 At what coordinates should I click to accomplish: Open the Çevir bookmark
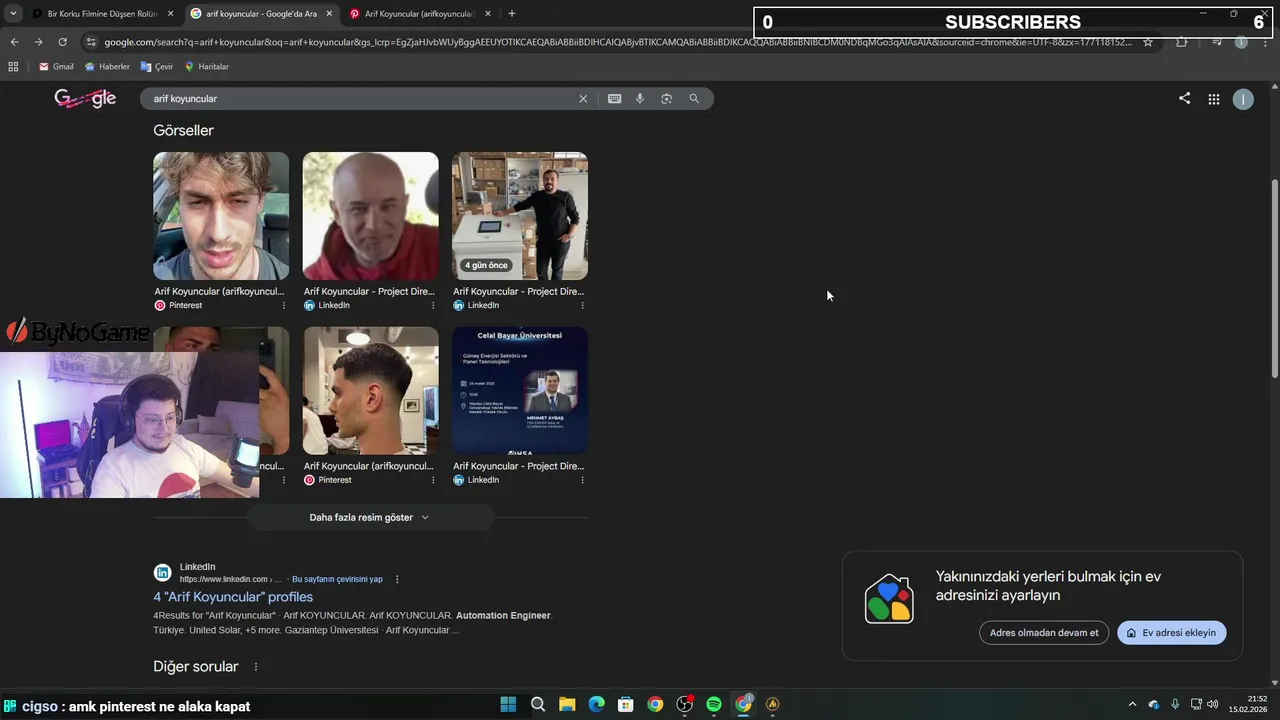tap(157, 66)
